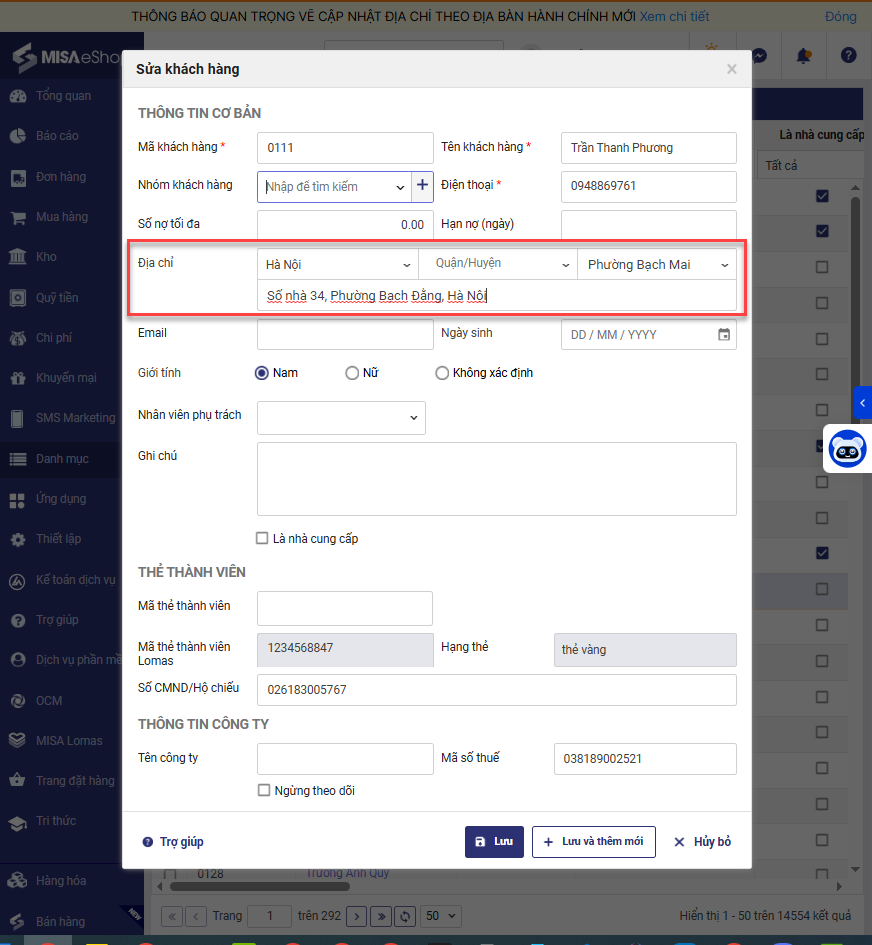Screen dimensions: 872x945
Task: Click the Kế toán dịch vụ icon
Action: click(x=18, y=580)
